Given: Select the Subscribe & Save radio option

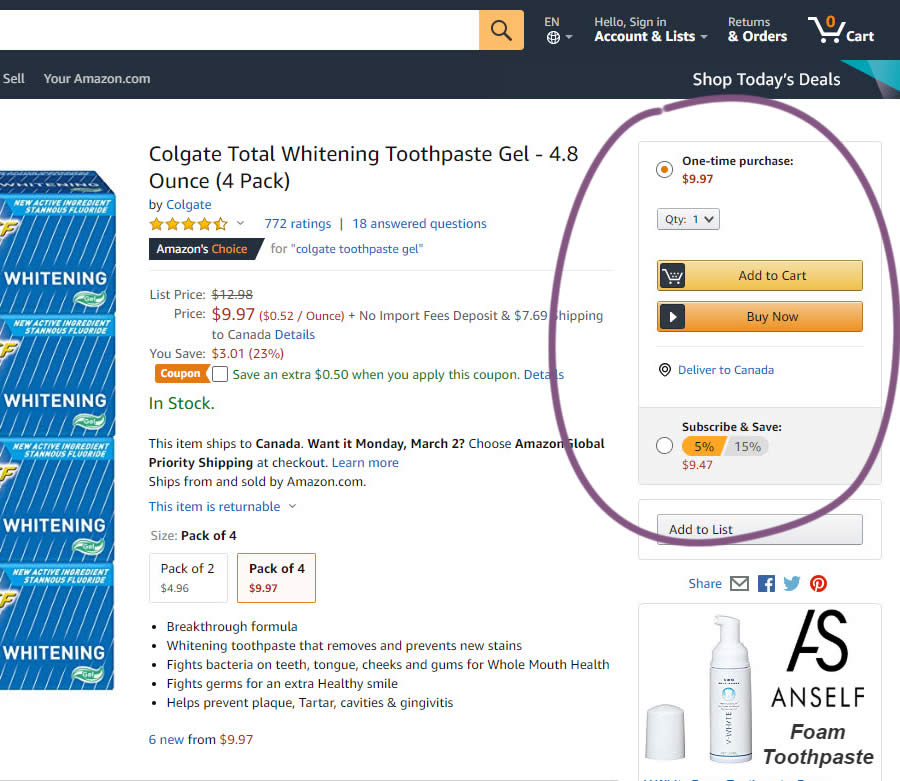Looking at the screenshot, I should tap(665, 446).
